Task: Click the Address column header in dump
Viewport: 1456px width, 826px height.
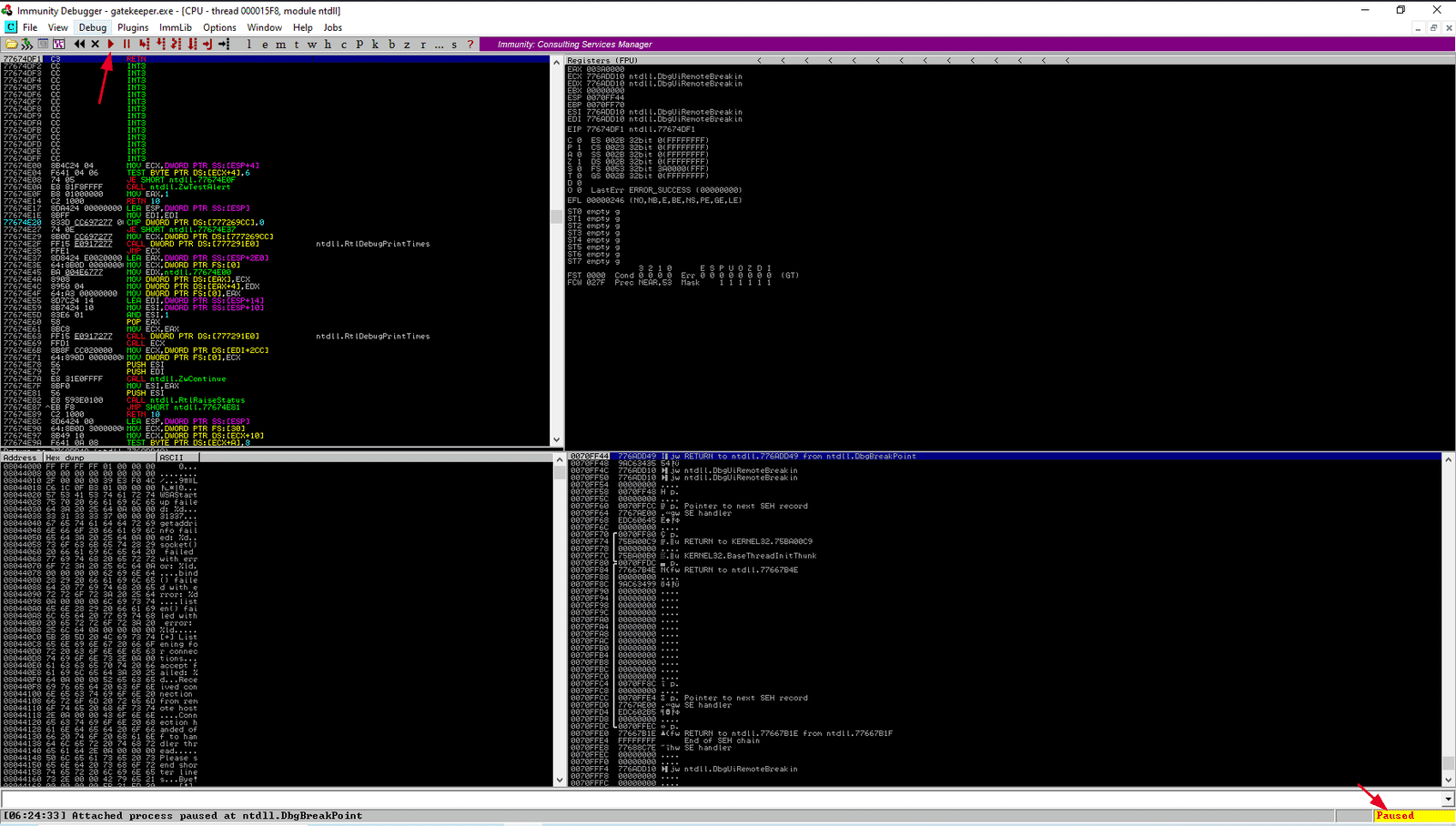Action: coord(21,458)
